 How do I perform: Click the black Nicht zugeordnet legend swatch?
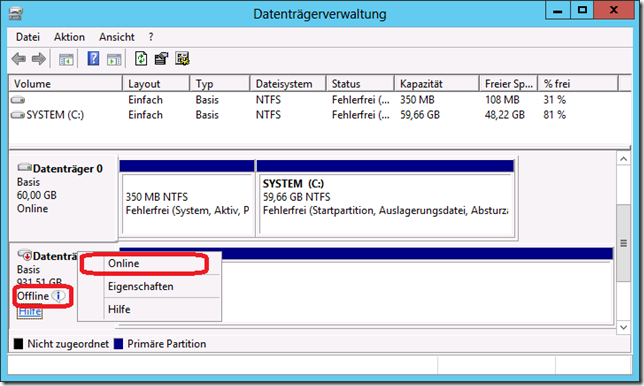pos(18,344)
